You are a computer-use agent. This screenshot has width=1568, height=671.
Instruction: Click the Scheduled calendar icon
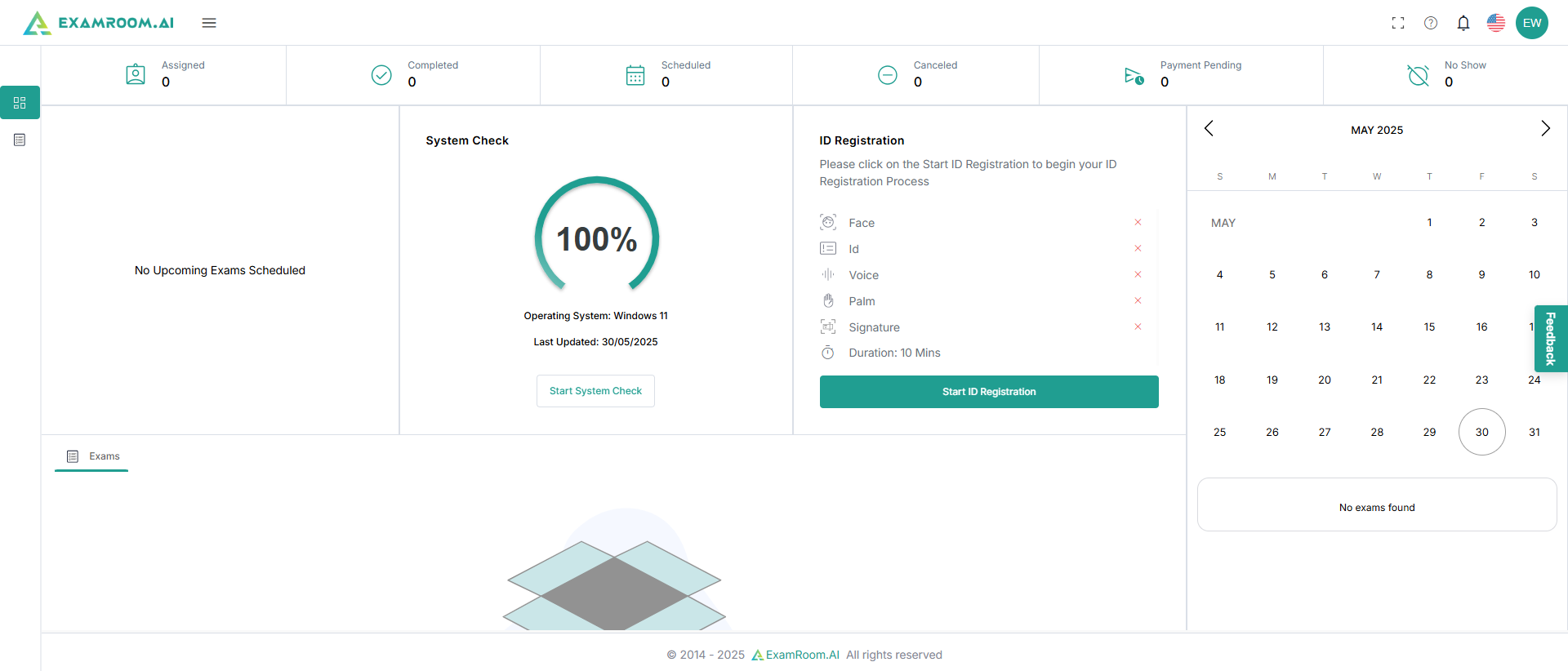pyautogui.click(x=635, y=75)
